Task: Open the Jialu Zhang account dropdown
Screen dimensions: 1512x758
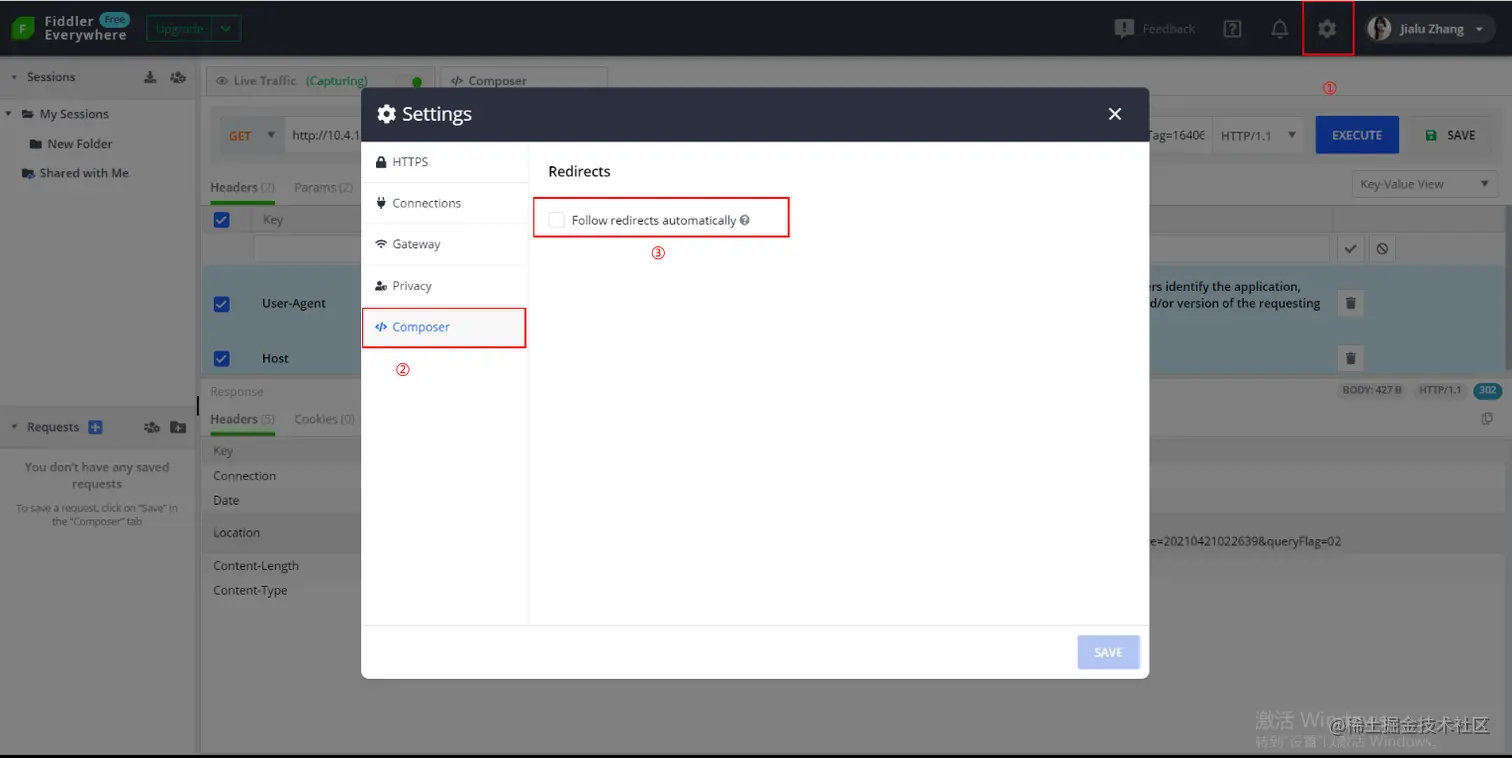Action: pos(1481,30)
